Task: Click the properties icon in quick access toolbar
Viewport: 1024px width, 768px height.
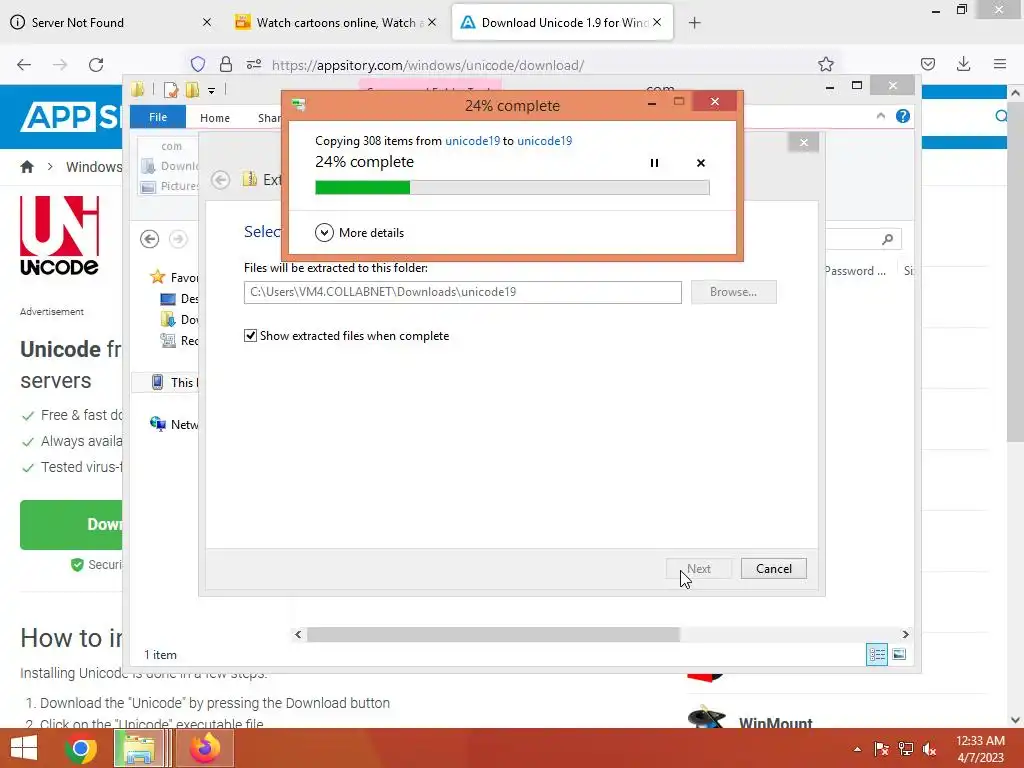Action: (171, 90)
